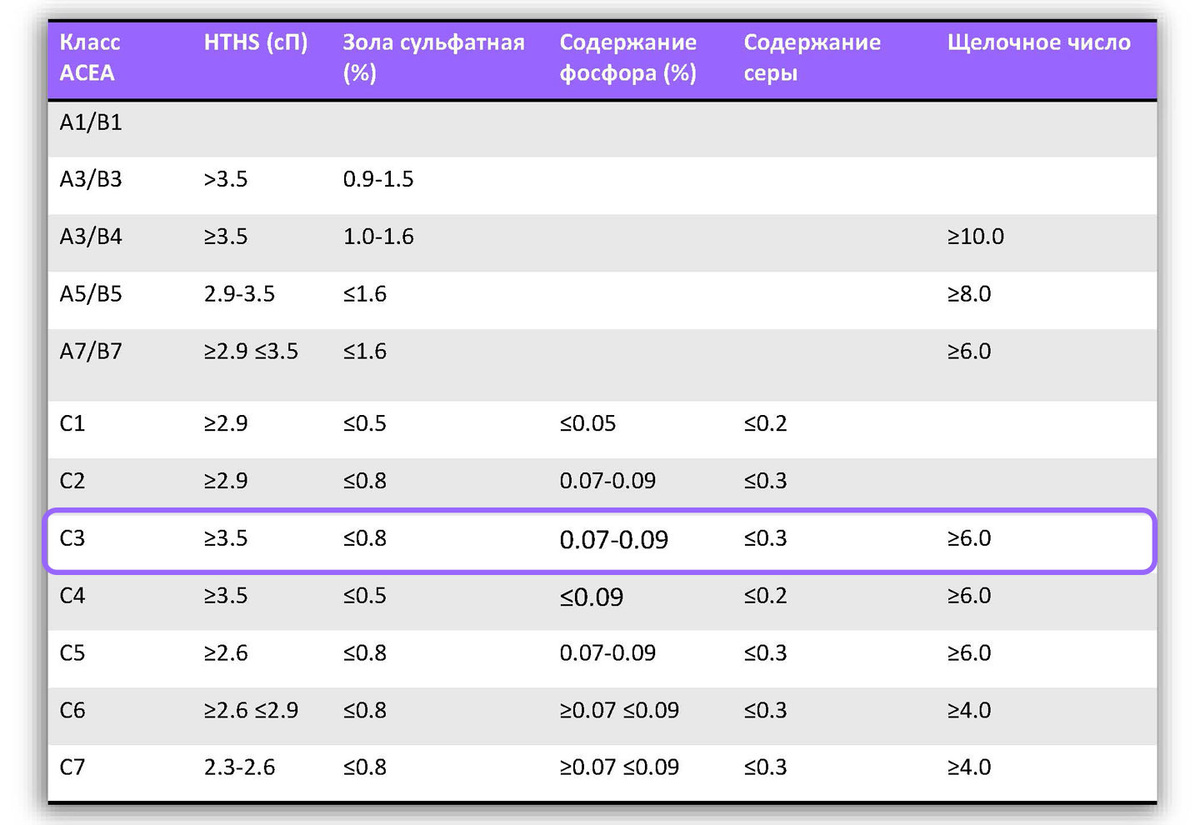
Task: Click the '≤0.3' sulfur value in C2 row
Action: pos(766,480)
